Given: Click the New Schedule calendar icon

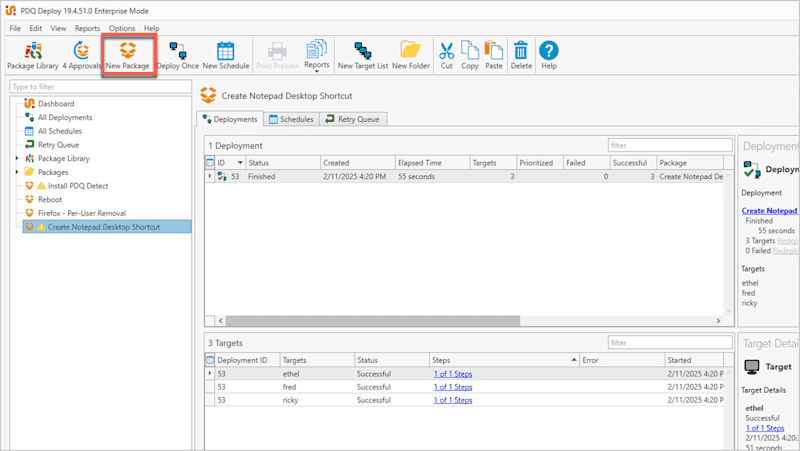Looking at the screenshot, I should 226,56.
